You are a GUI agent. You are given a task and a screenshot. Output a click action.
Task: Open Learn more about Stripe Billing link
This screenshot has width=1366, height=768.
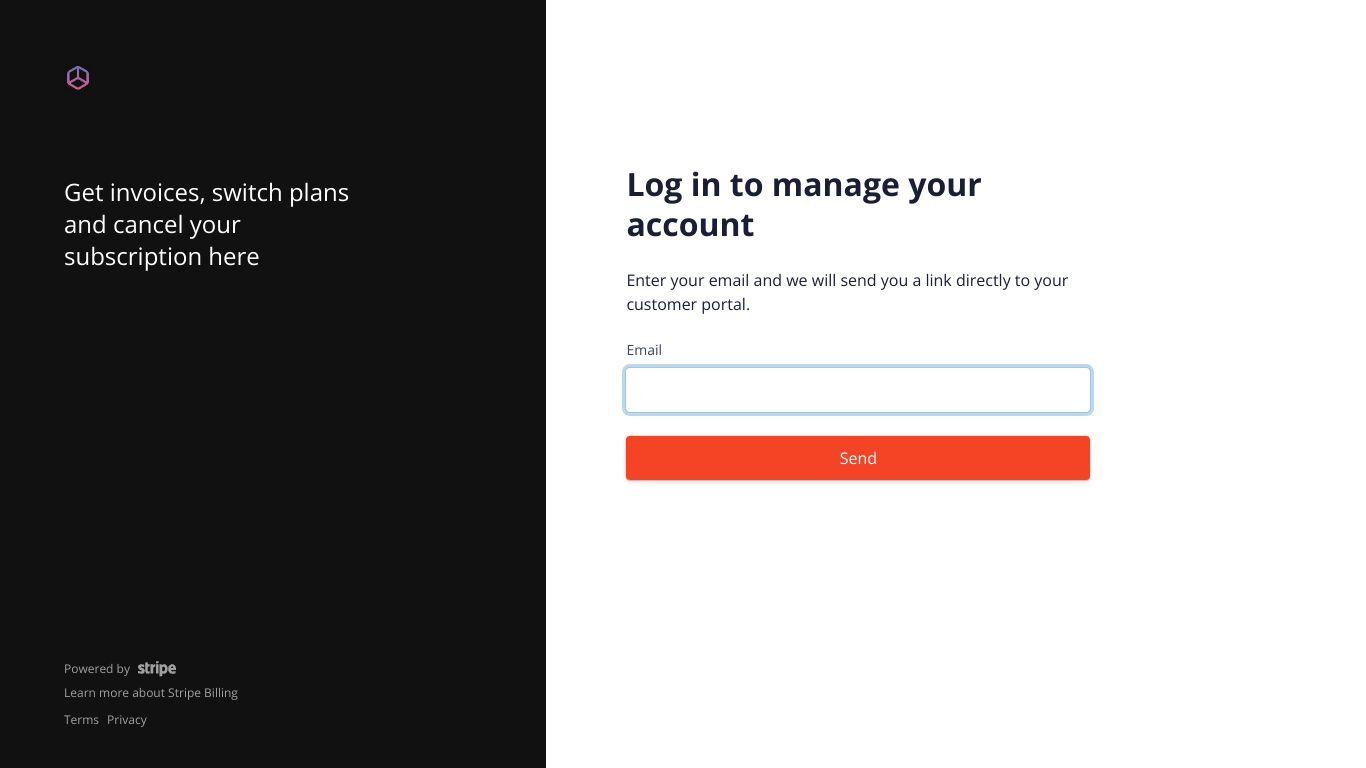pyautogui.click(x=151, y=693)
